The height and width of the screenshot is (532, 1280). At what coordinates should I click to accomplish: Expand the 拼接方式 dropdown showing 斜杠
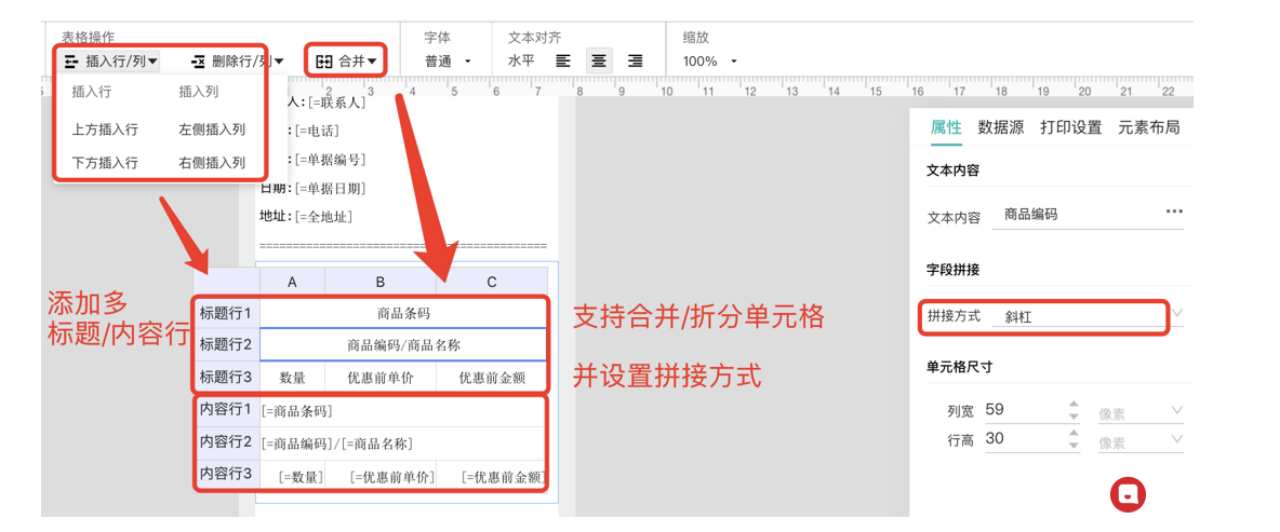(1176, 315)
